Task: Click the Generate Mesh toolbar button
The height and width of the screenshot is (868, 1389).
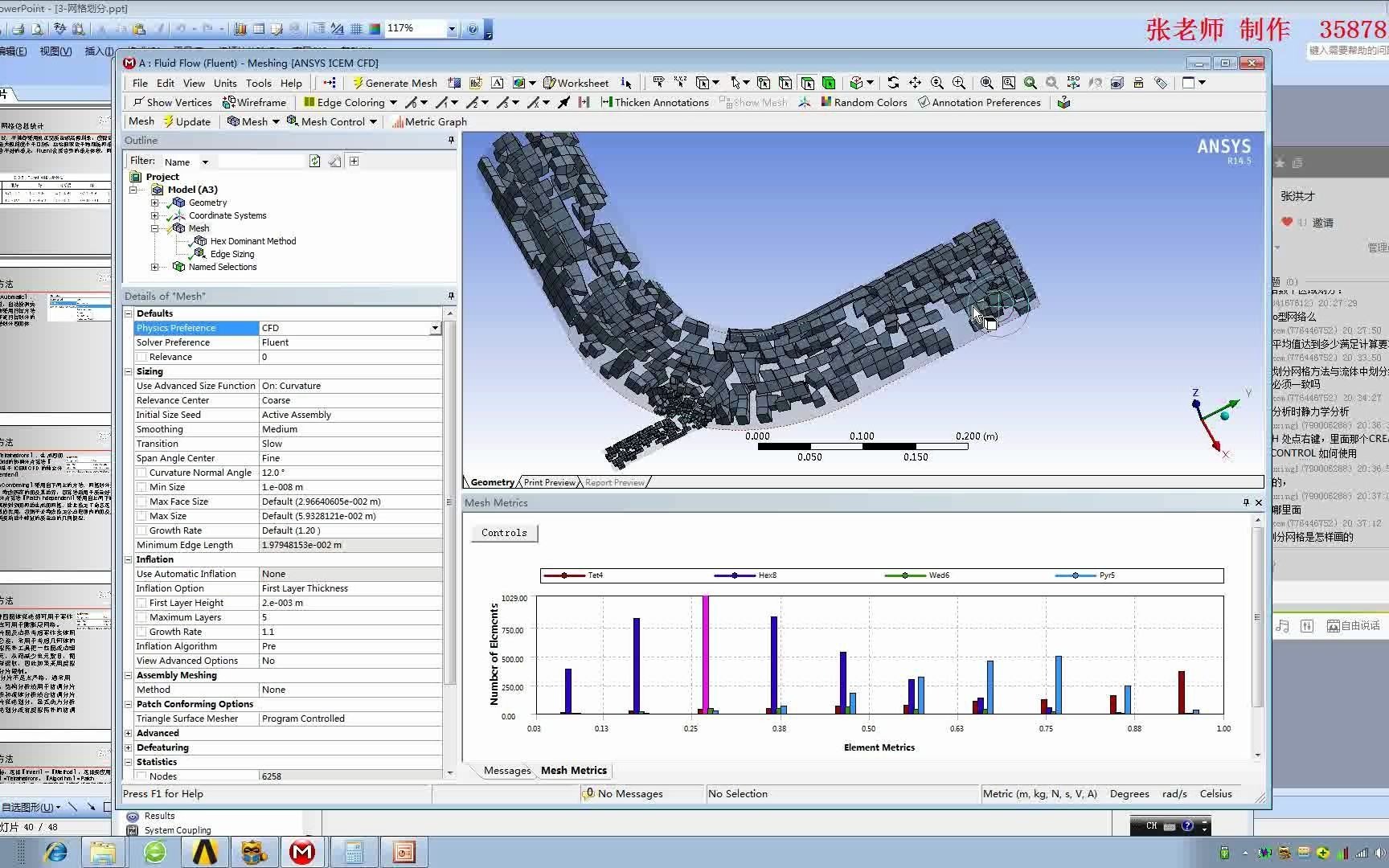Action: click(x=394, y=83)
